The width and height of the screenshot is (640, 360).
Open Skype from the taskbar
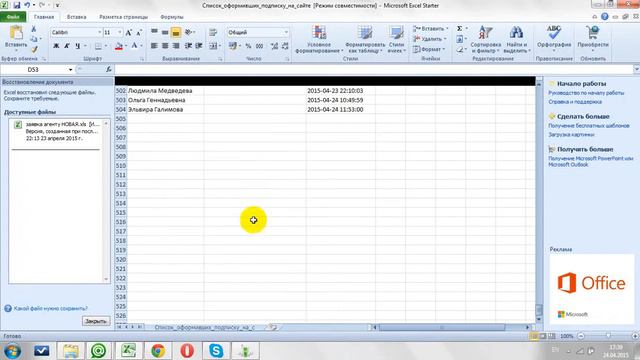[216, 351]
